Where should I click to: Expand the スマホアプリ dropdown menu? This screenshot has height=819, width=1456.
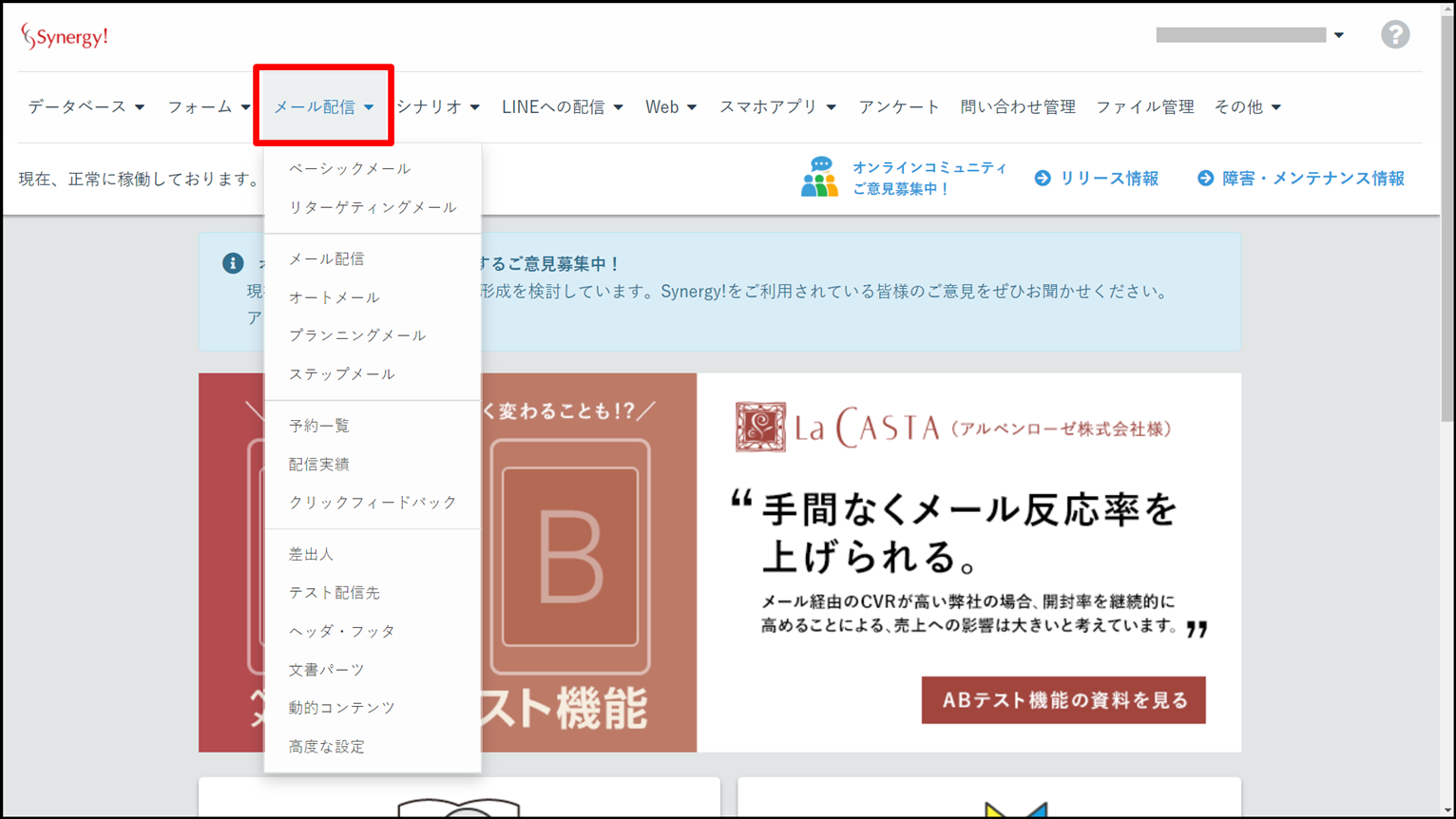[777, 107]
